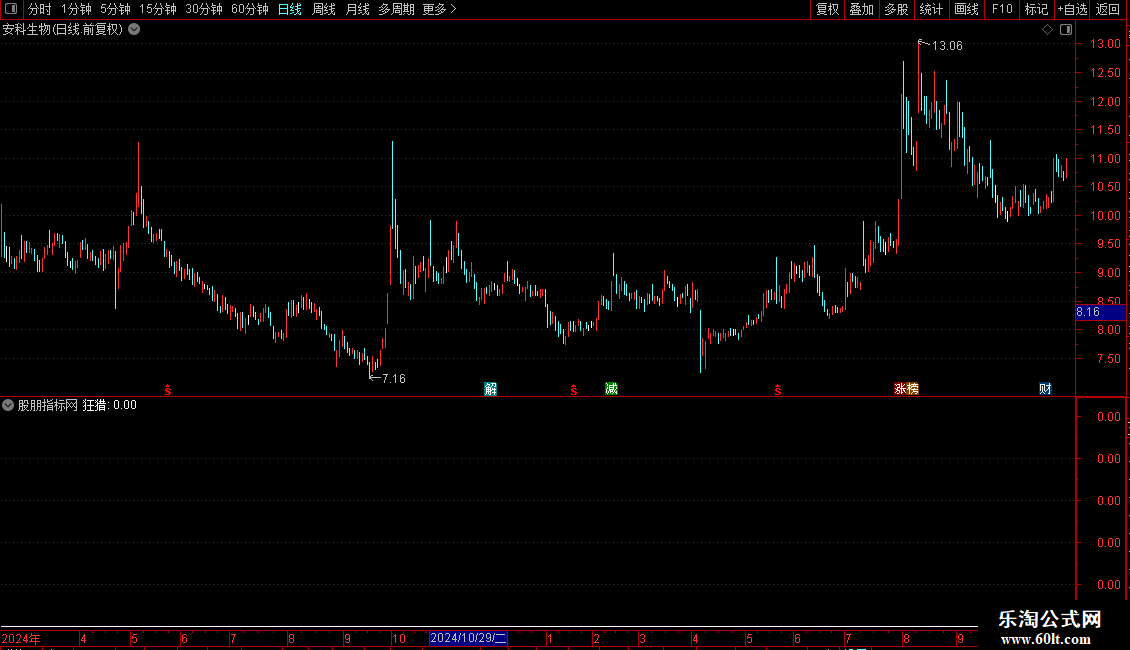
Task: Toggle the right side panel icon
Action: click(x=1066, y=30)
